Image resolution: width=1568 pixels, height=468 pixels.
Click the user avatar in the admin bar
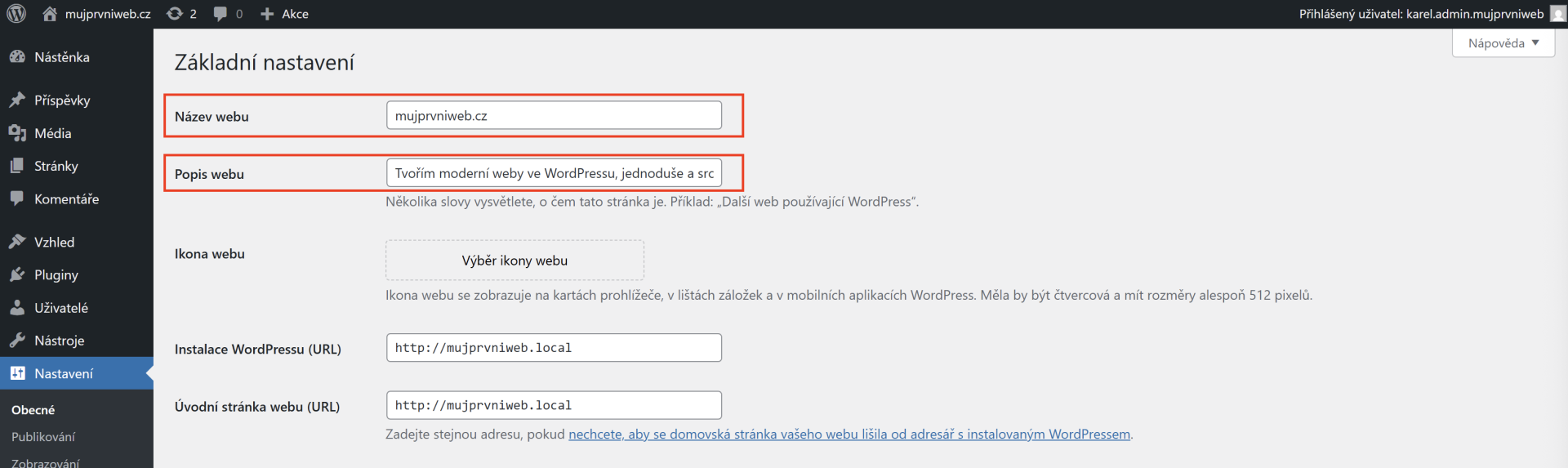coord(1557,14)
